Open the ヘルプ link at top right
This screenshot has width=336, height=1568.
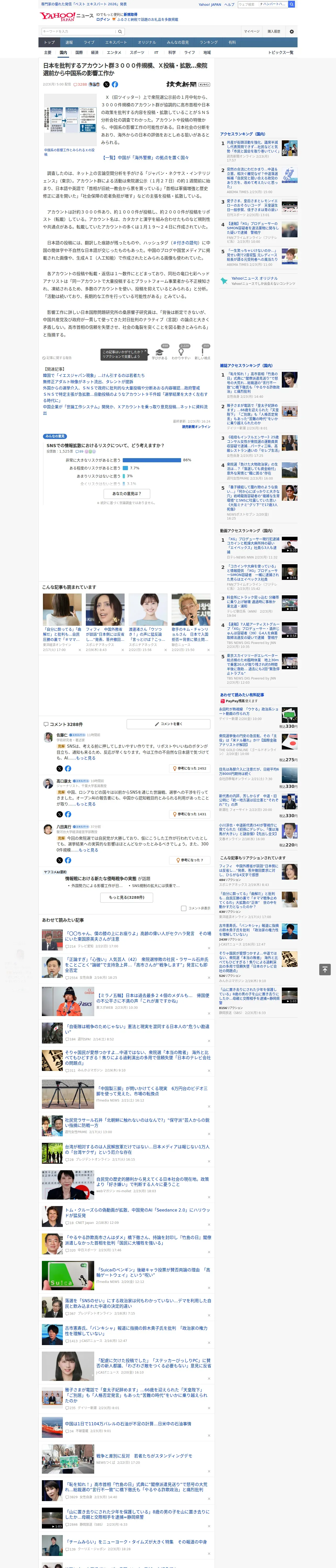[229, 4]
